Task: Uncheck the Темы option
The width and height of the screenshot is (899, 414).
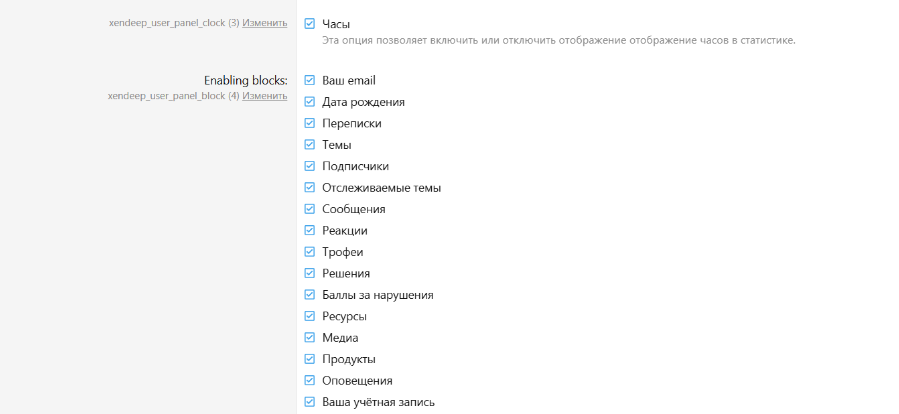Action: click(310, 145)
